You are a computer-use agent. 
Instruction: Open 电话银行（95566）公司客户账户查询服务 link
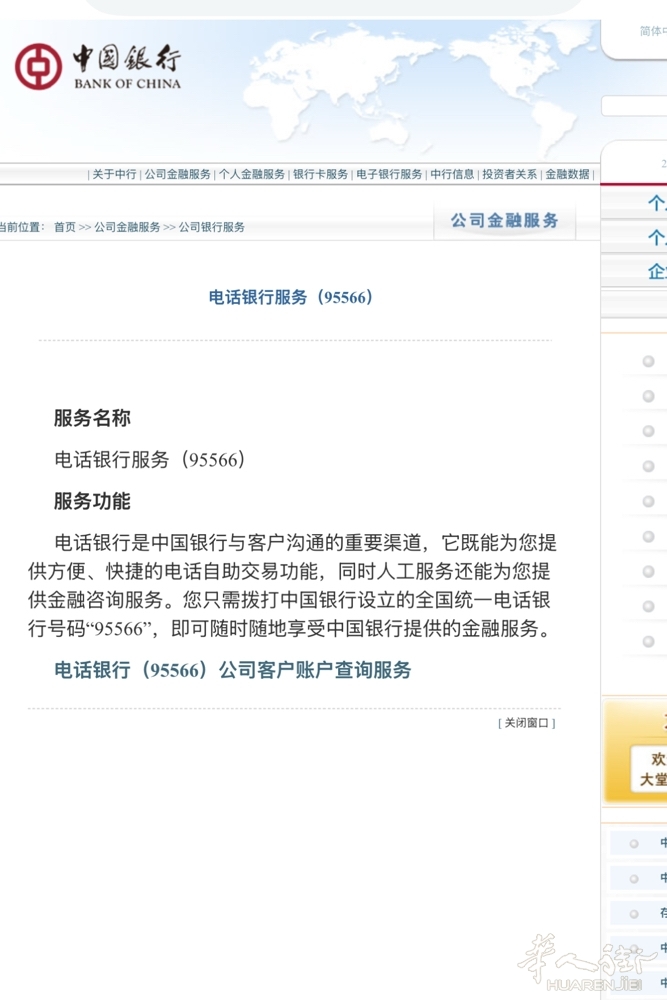pyautogui.click(x=233, y=670)
